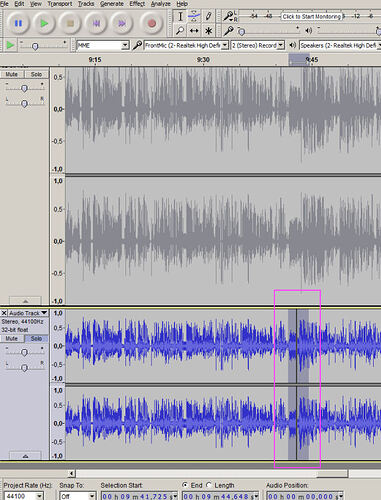
Task: Click the Pause transport button
Action: pos(18,23)
